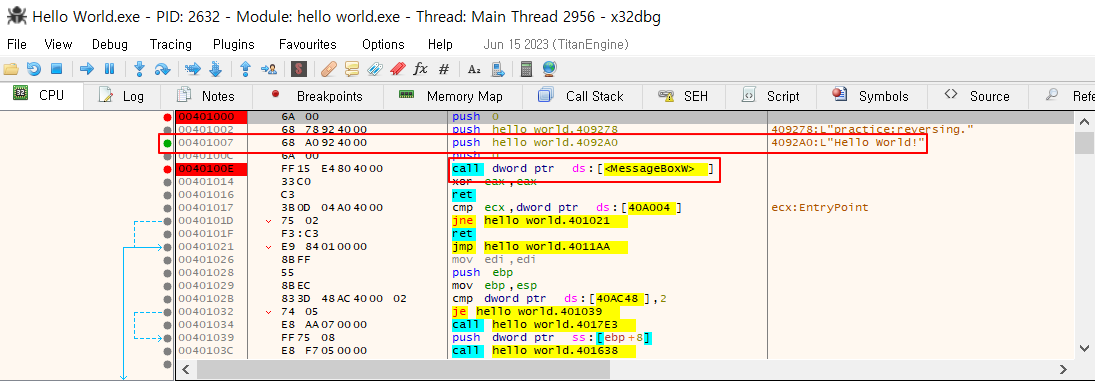Open the Favourites menu
The height and width of the screenshot is (381, 1095).
point(307,44)
